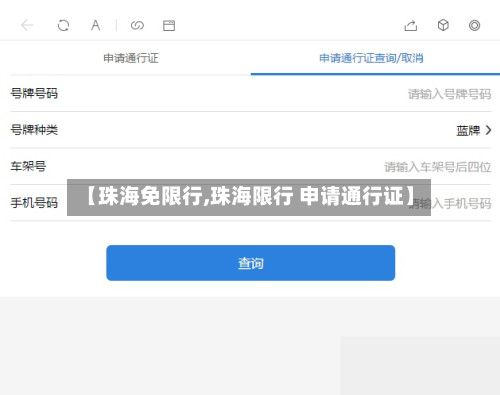The height and width of the screenshot is (395, 500).
Task: Go back with the left arrow icon
Action: click(27, 25)
